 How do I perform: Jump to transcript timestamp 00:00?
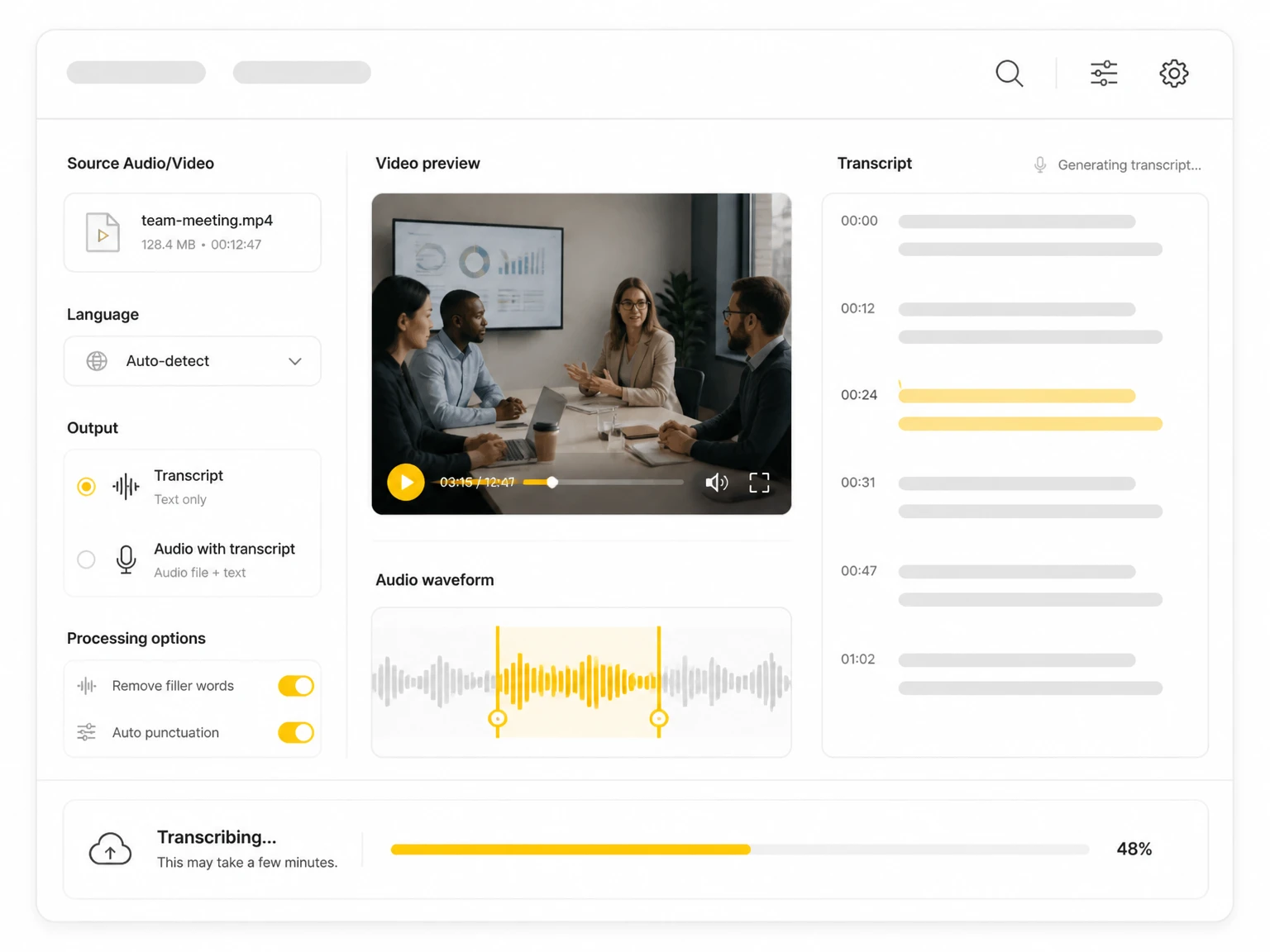[x=859, y=221]
